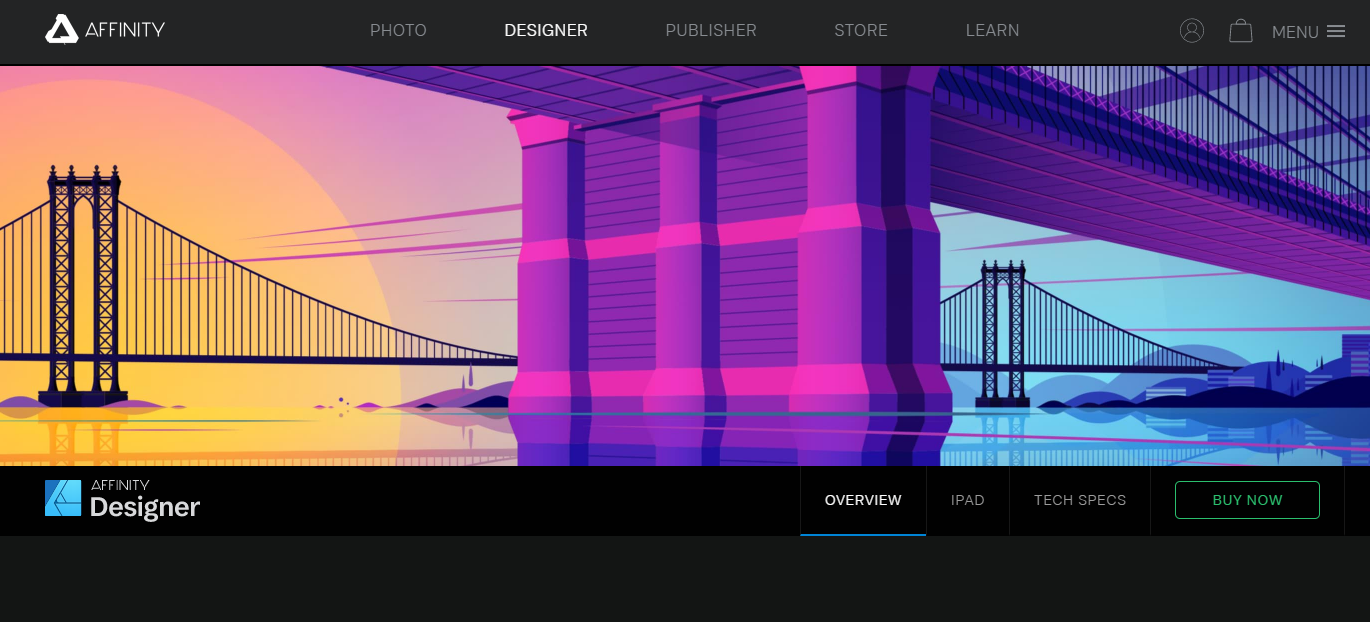Open the user account icon
The height and width of the screenshot is (622, 1370).
click(1192, 31)
